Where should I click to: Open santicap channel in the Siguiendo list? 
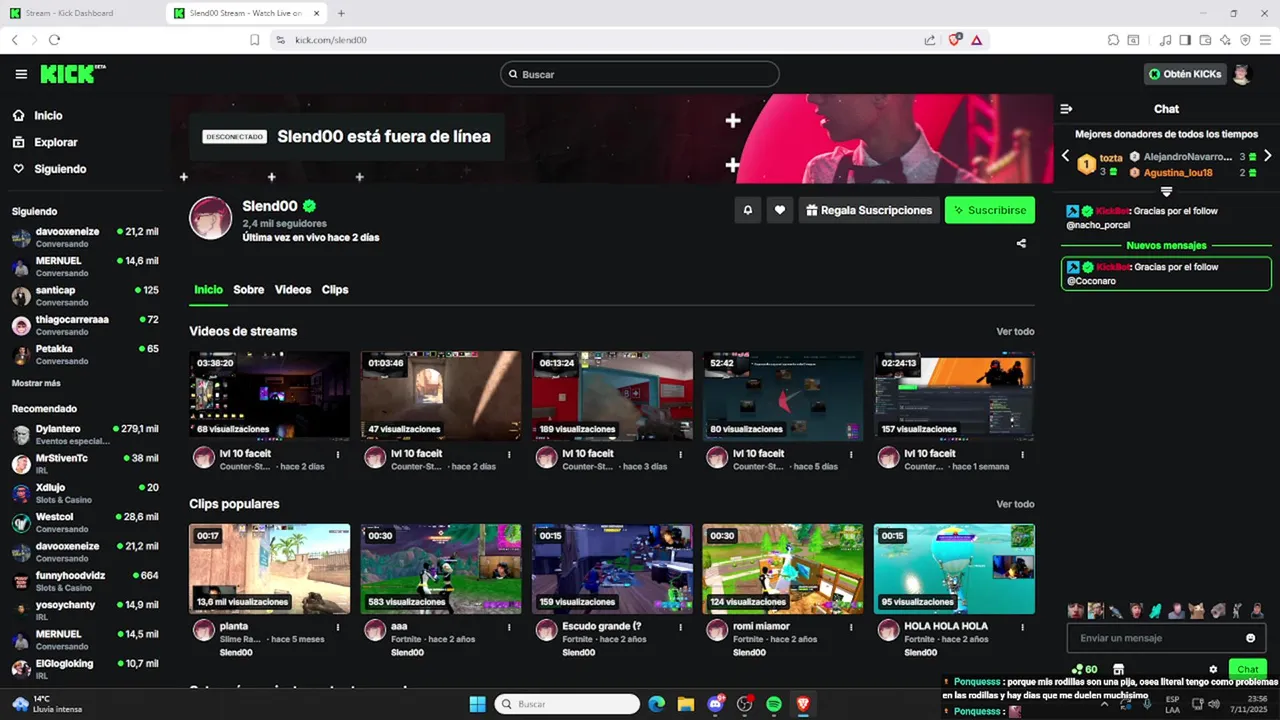pyautogui.click(x=85, y=295)
